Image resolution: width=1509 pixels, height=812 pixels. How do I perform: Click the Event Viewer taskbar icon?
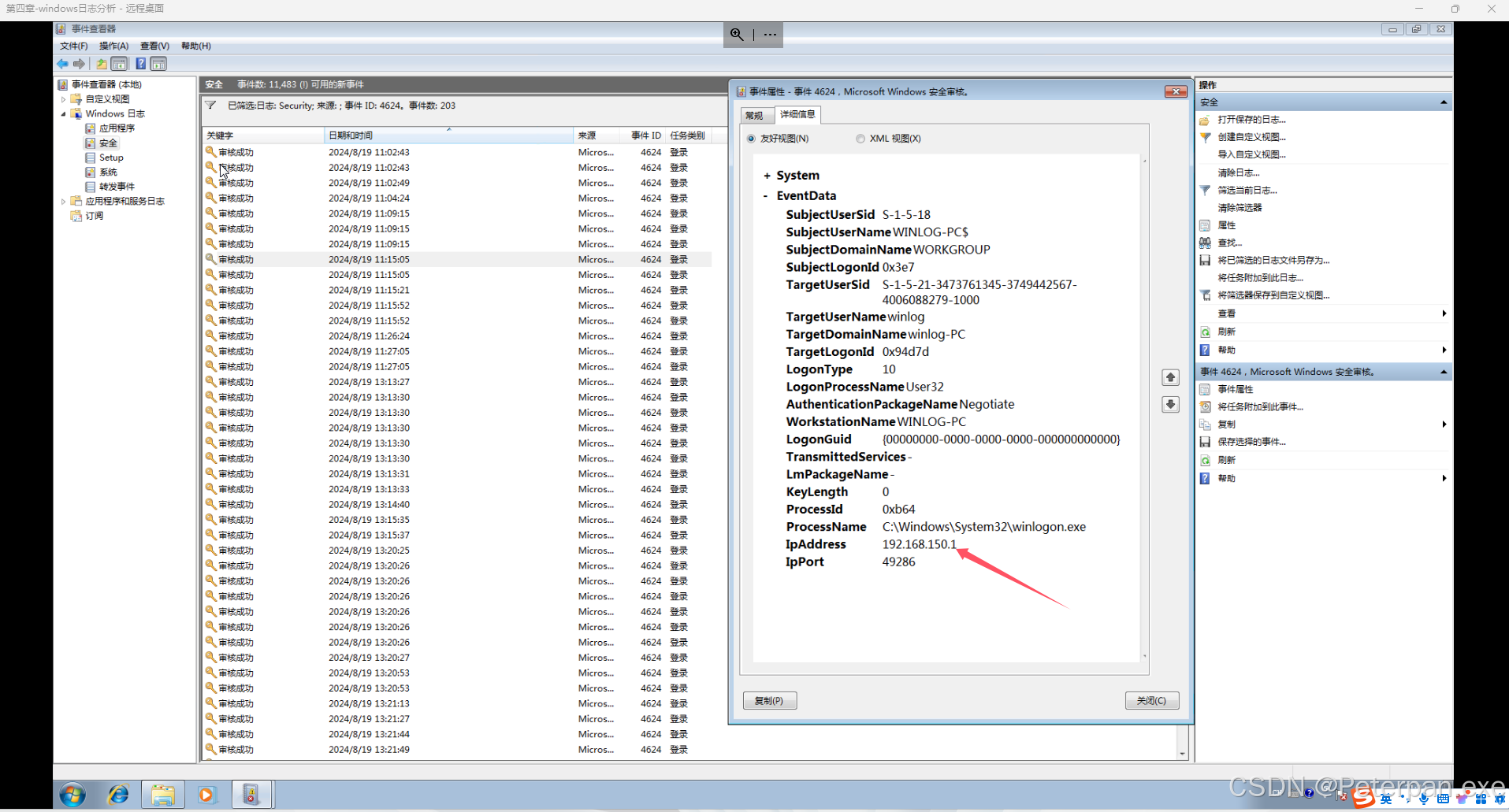point(251,795)
